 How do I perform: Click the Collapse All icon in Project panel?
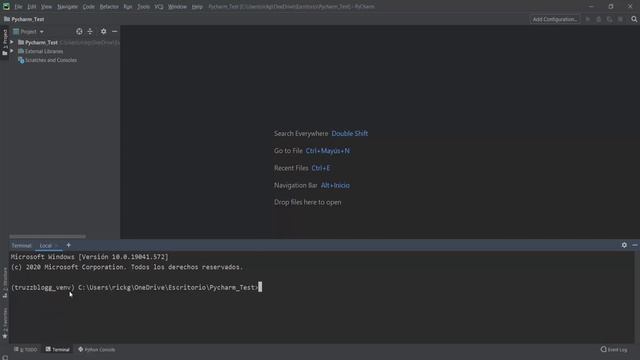pos(90,31)
